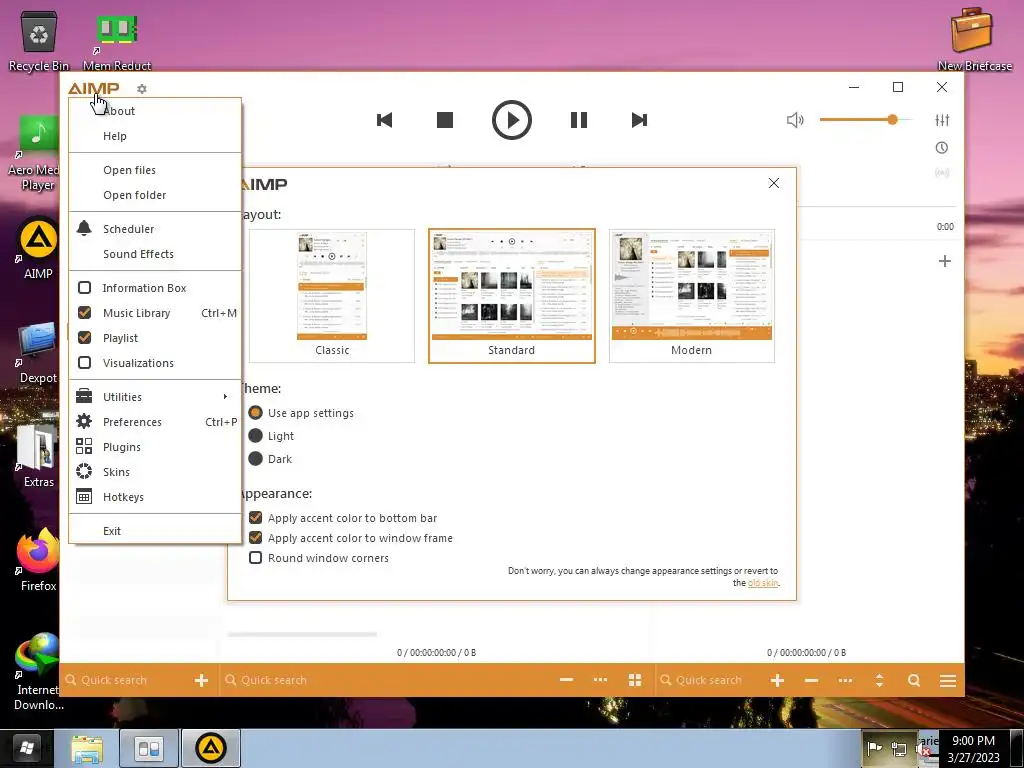Select the Classic layout thumbnail
1024x768 pixels.
tap(332, 296)
